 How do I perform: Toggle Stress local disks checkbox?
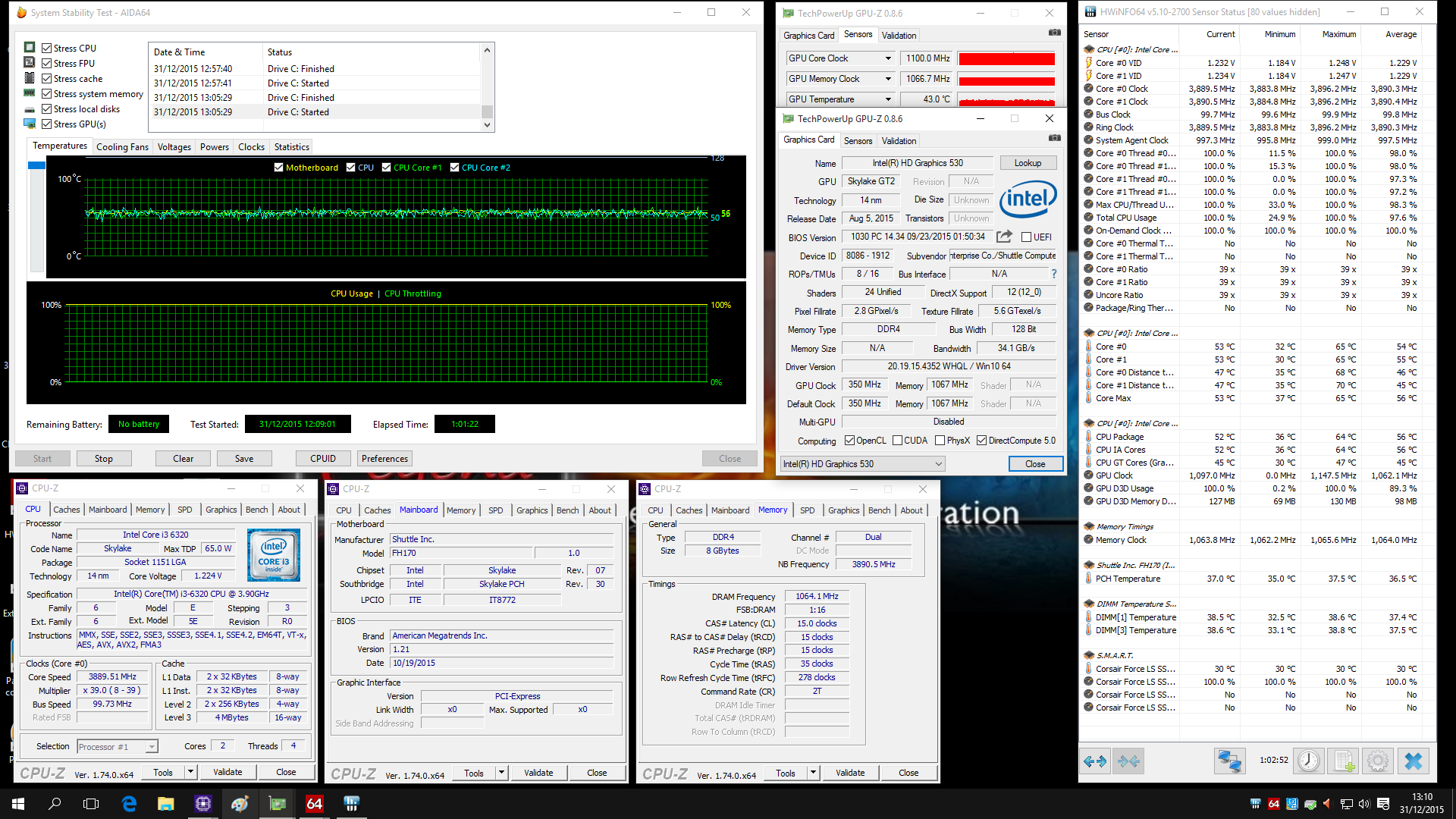point(46,108)
